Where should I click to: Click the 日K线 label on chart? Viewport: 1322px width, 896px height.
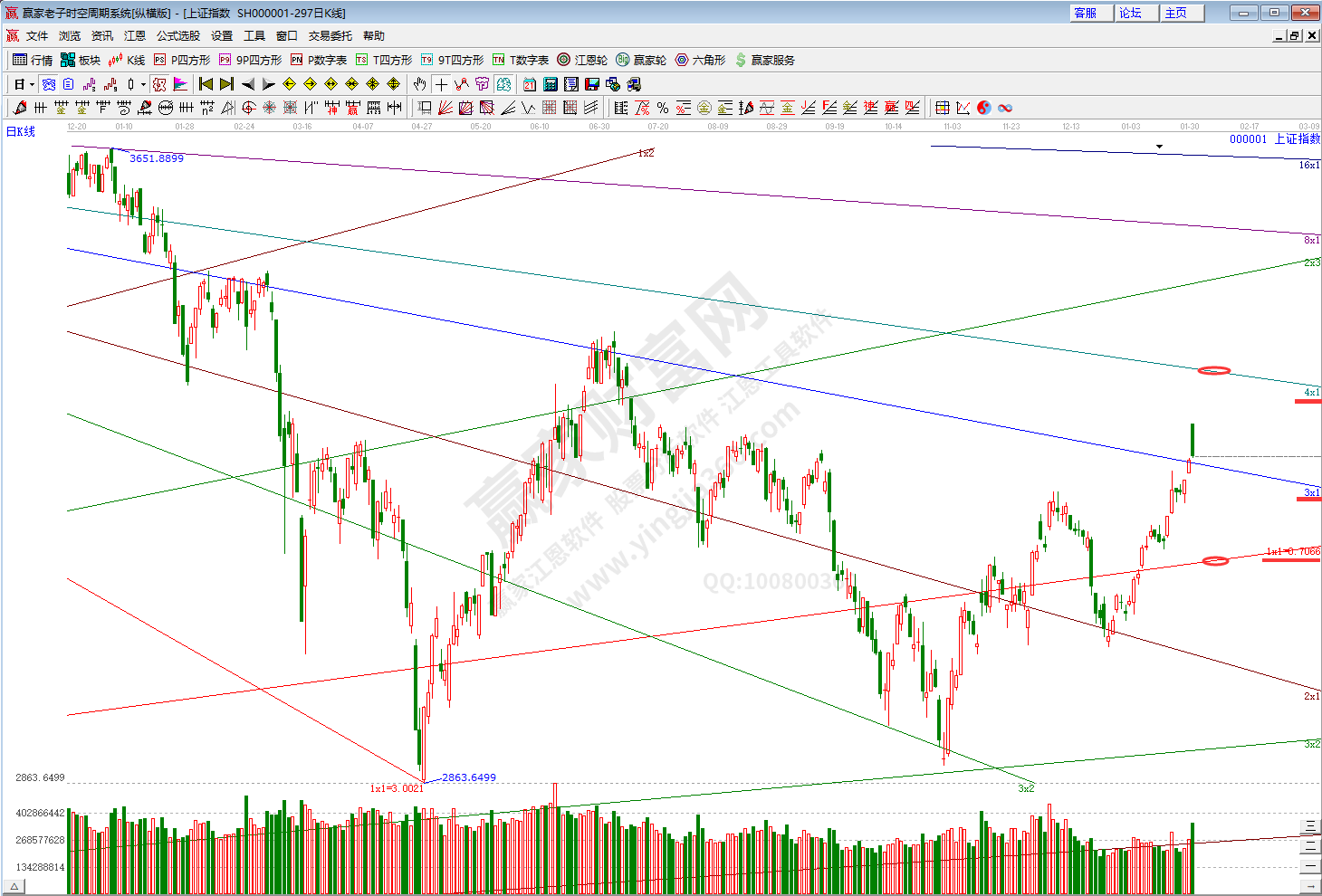(x=21, y=132)
